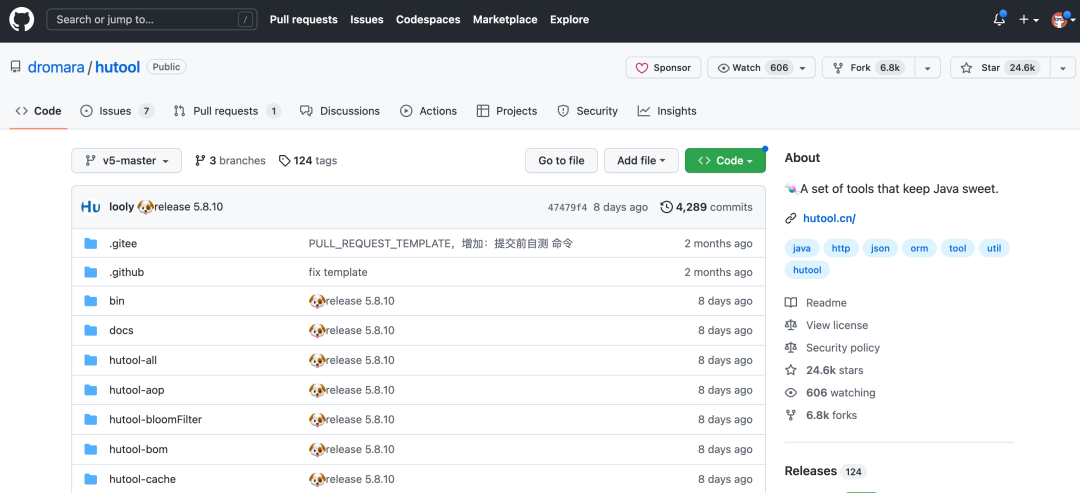Select the java topic tag

coord(801,248)
